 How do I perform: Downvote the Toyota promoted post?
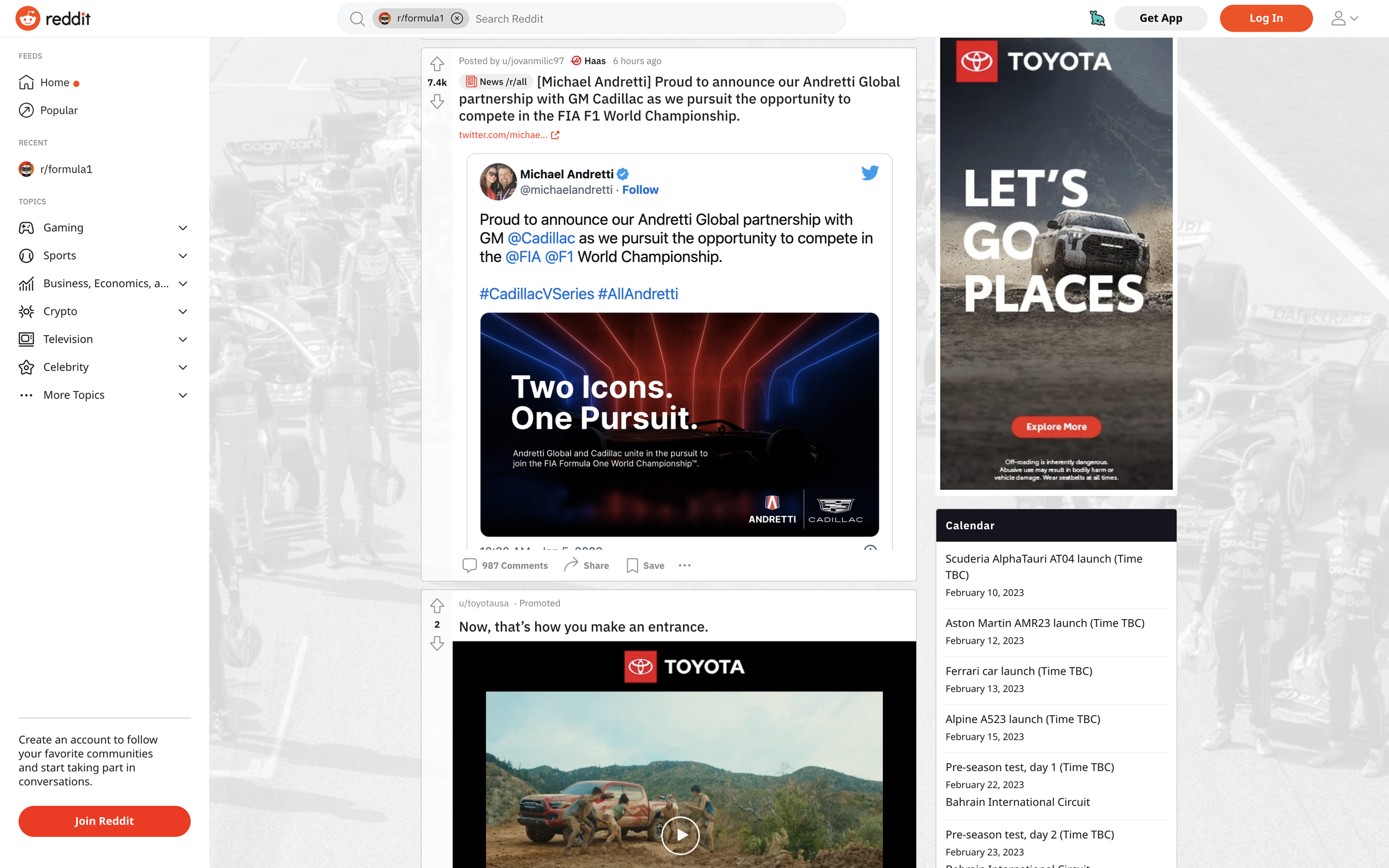tap(437, 644)
